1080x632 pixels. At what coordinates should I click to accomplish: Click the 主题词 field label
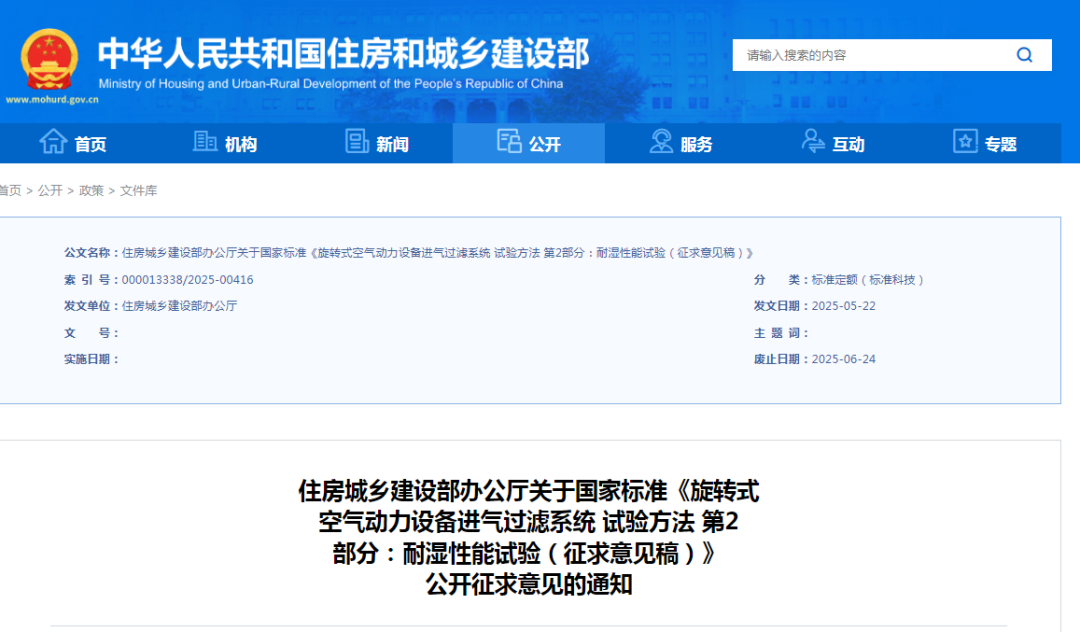(782, 333)
